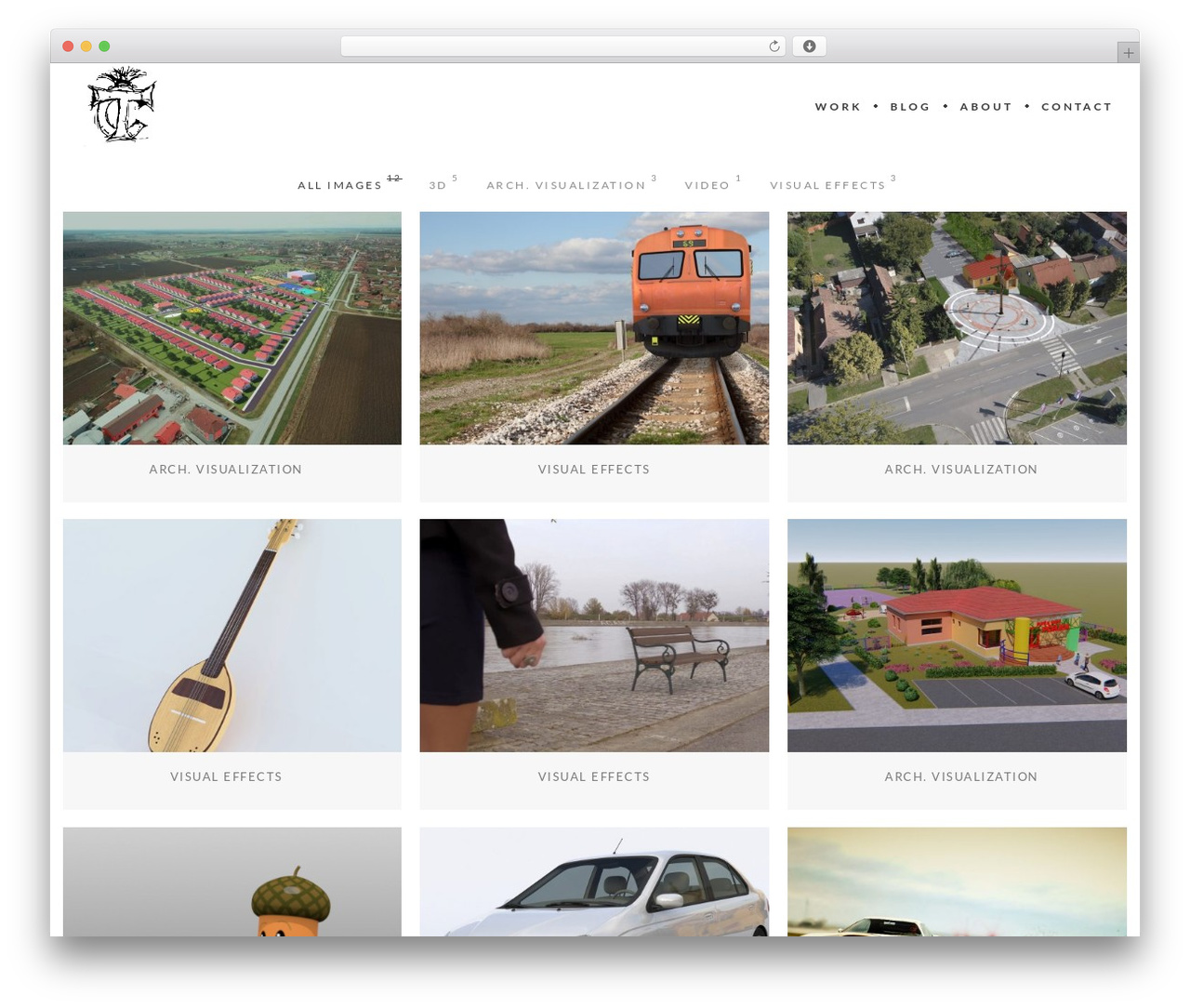This screenshot has width=1190, height=1008.
Task: Navigate to the Contact page
Action: click(x=1077, y=107)
